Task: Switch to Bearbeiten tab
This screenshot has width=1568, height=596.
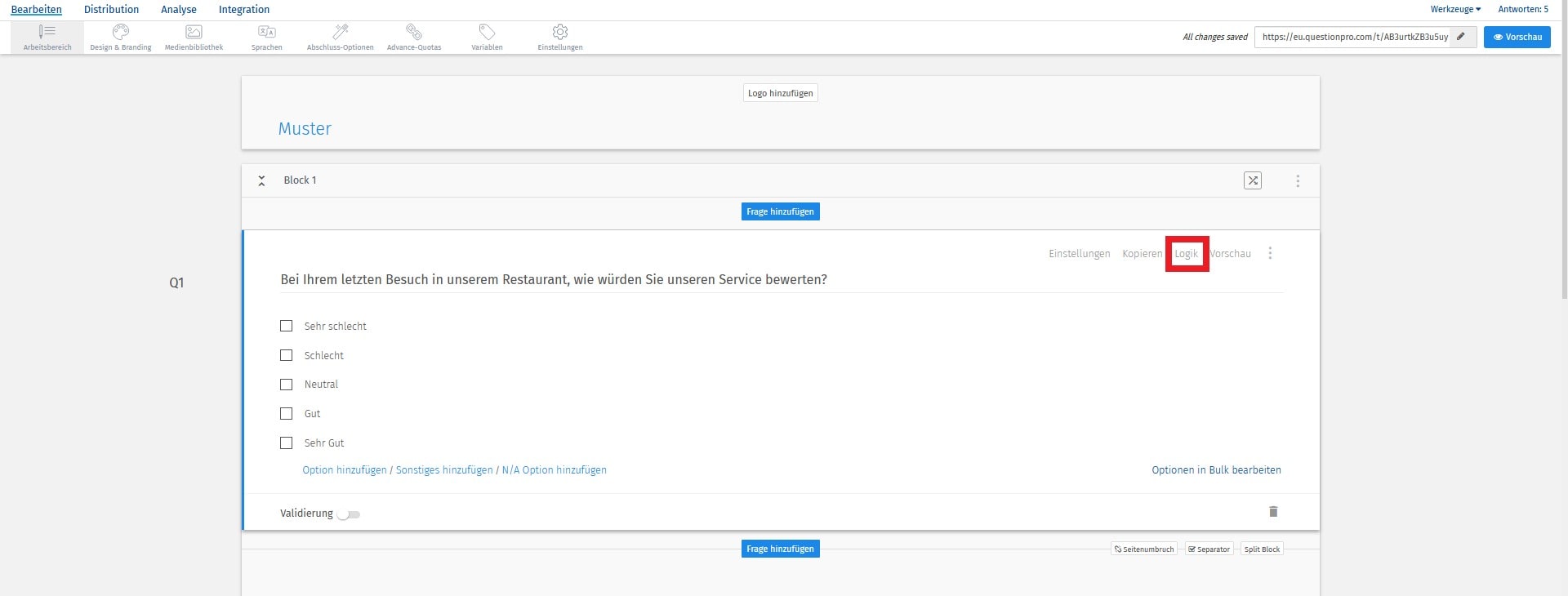Action: point(36,10)
